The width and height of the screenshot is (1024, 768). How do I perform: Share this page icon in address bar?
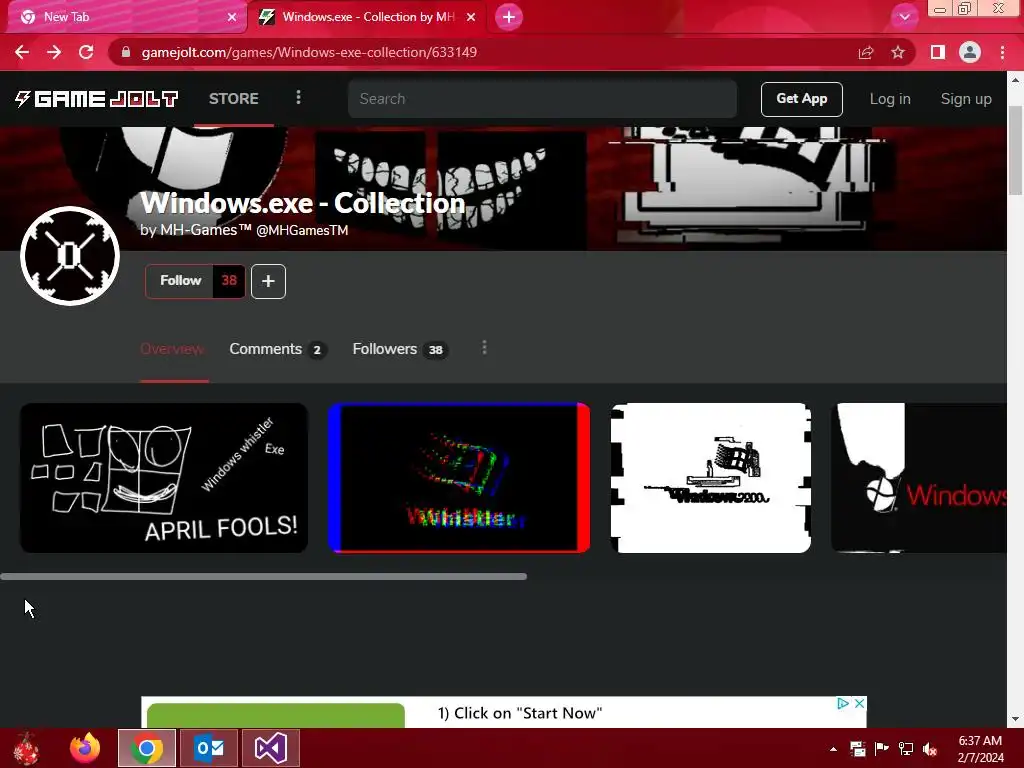866,52
